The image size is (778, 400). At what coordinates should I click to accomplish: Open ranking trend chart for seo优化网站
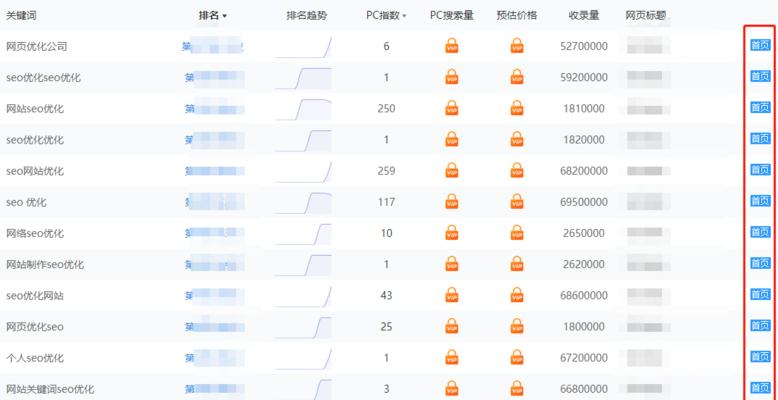tap(304, 296)
